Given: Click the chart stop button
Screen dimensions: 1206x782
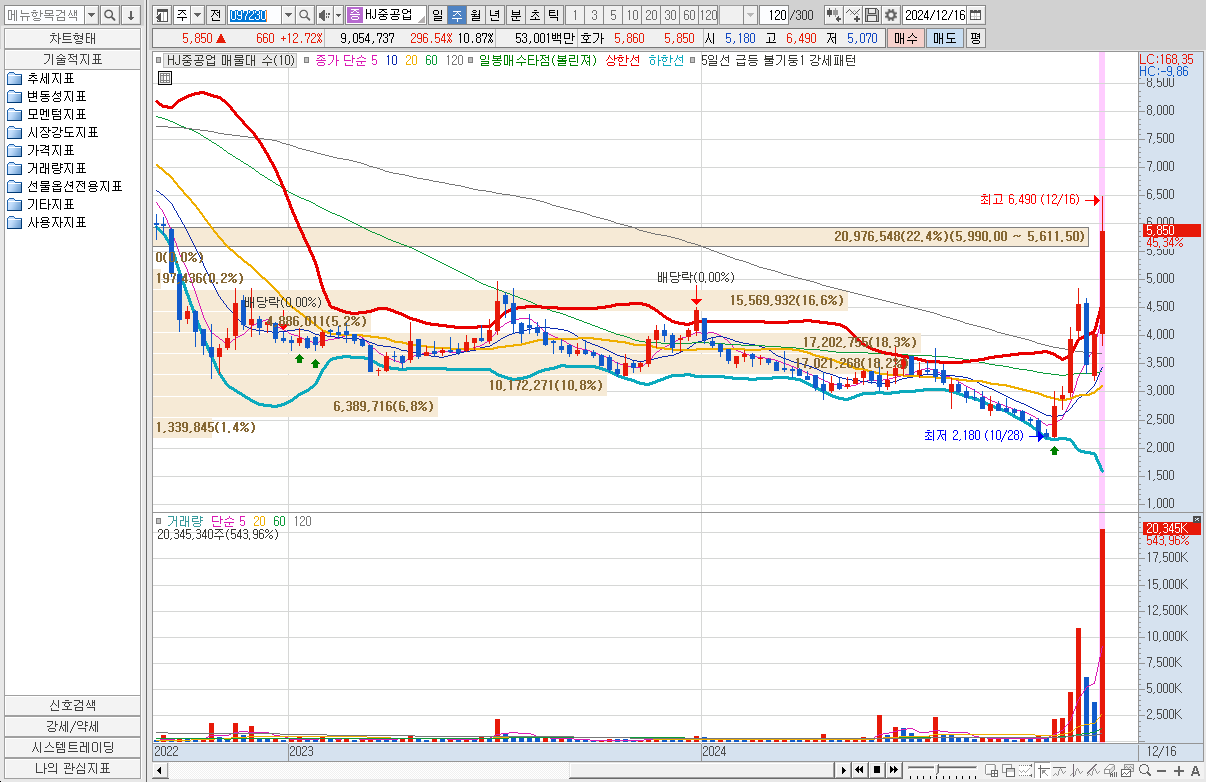Looking at the screenshot, I should click(877, 770).
